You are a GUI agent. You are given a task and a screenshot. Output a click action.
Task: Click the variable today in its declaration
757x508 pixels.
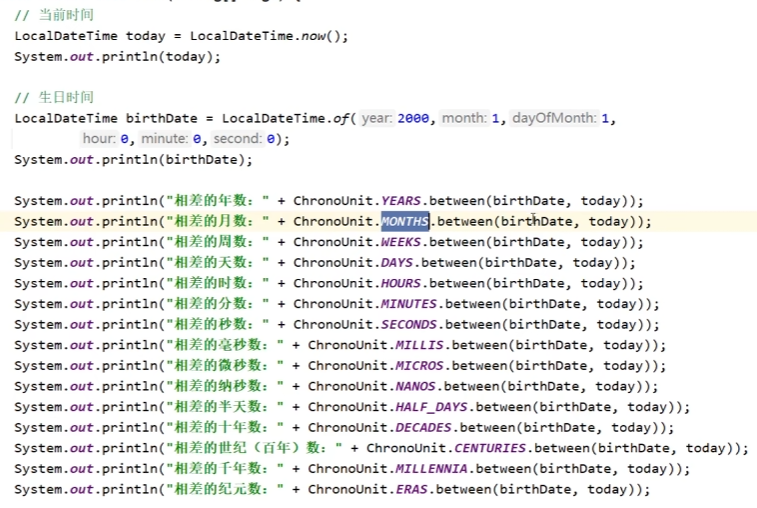point(145,36)
